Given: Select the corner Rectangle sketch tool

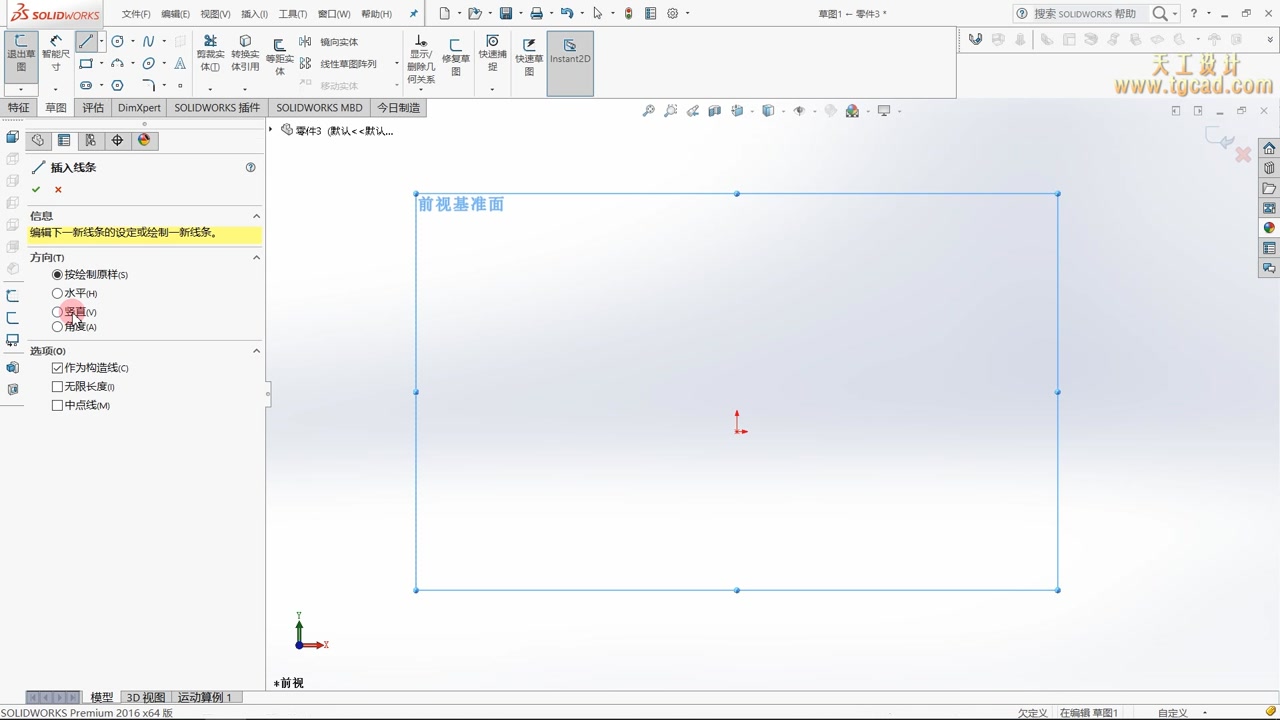Looking at the screenshot, I should point(86,64).
